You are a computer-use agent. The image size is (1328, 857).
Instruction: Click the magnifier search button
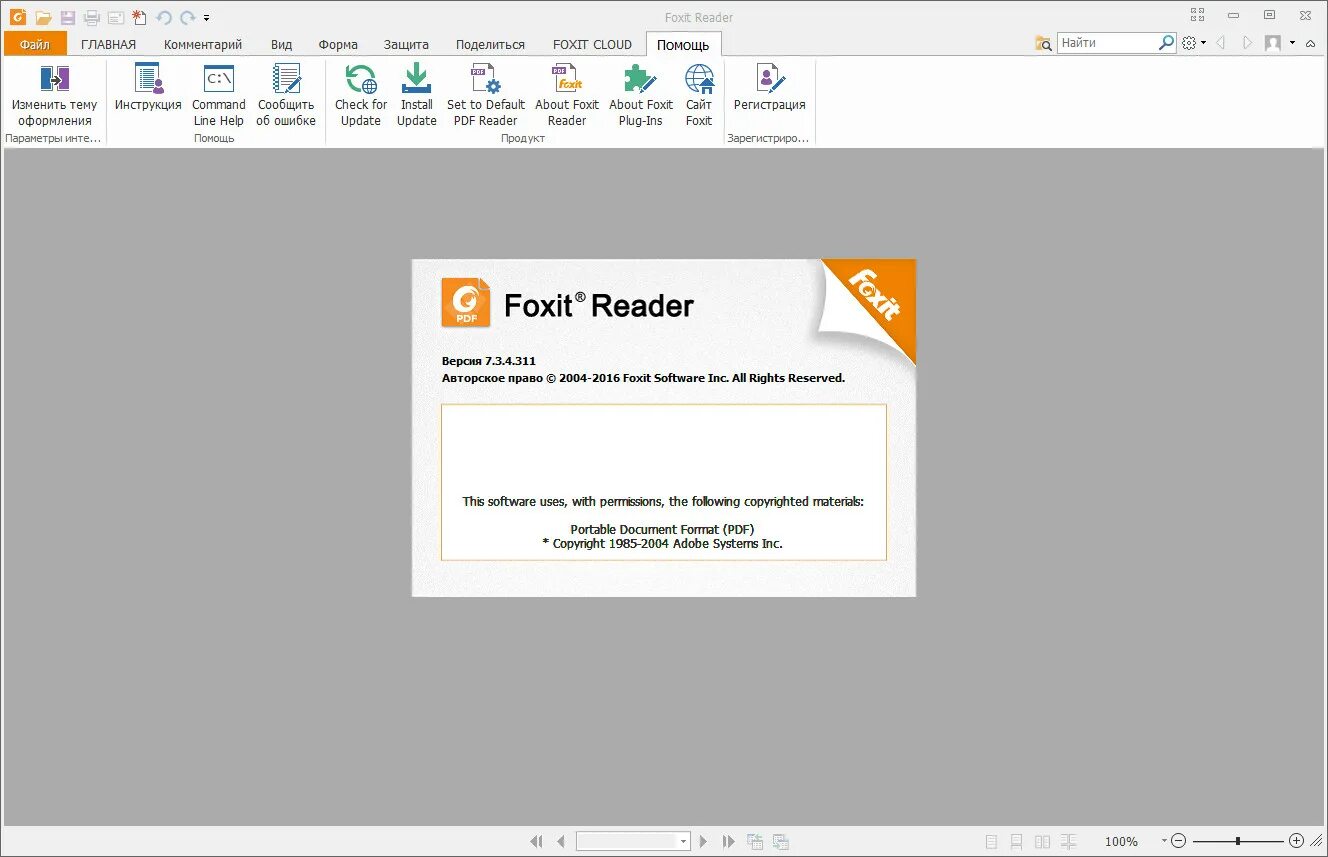coord(1166,43)
